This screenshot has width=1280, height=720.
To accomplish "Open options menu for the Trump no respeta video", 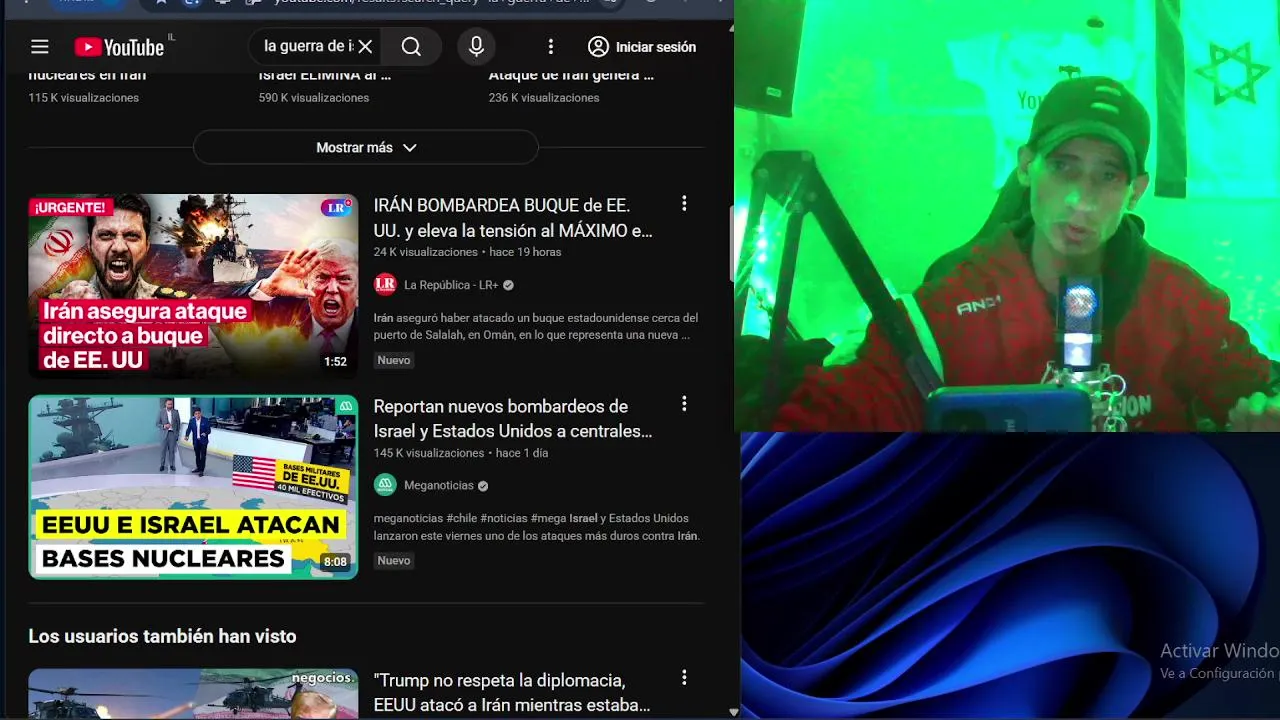I will pyautogui.click(x=684, y=678).
